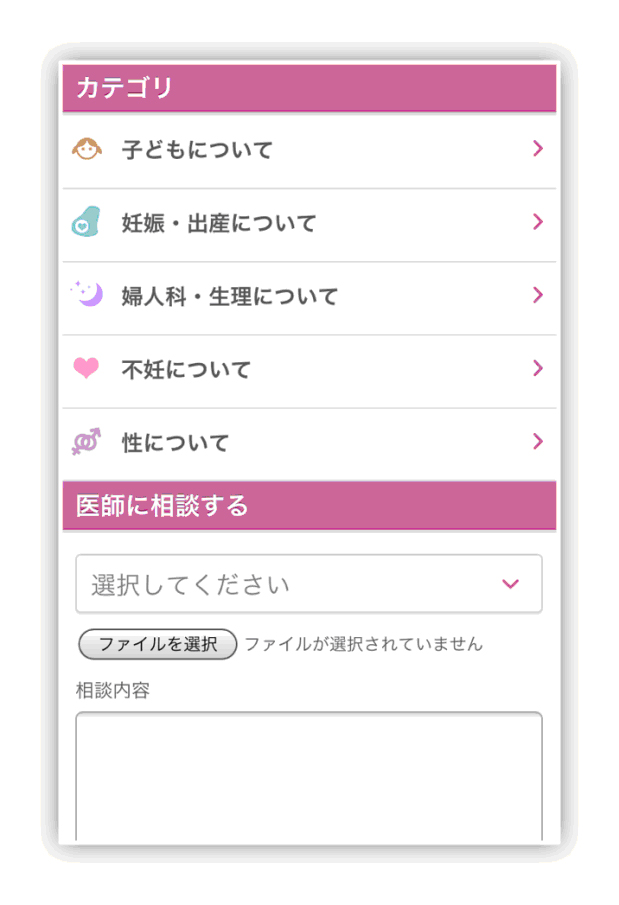This screenshot has height=905, width=619.
Task: Click chevron beside 婦人科・生理について
Action: (x=538, y=295)
